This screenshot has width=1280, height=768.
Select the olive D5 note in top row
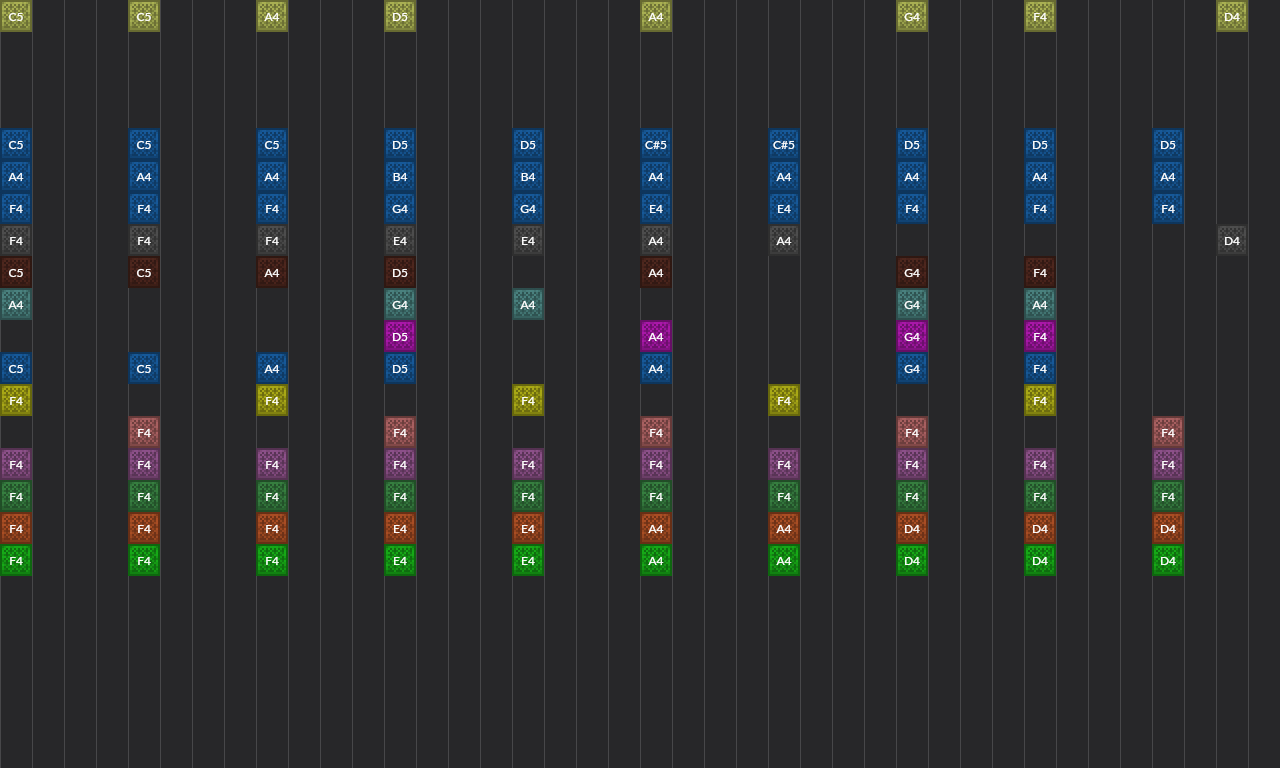coord(400,17)
